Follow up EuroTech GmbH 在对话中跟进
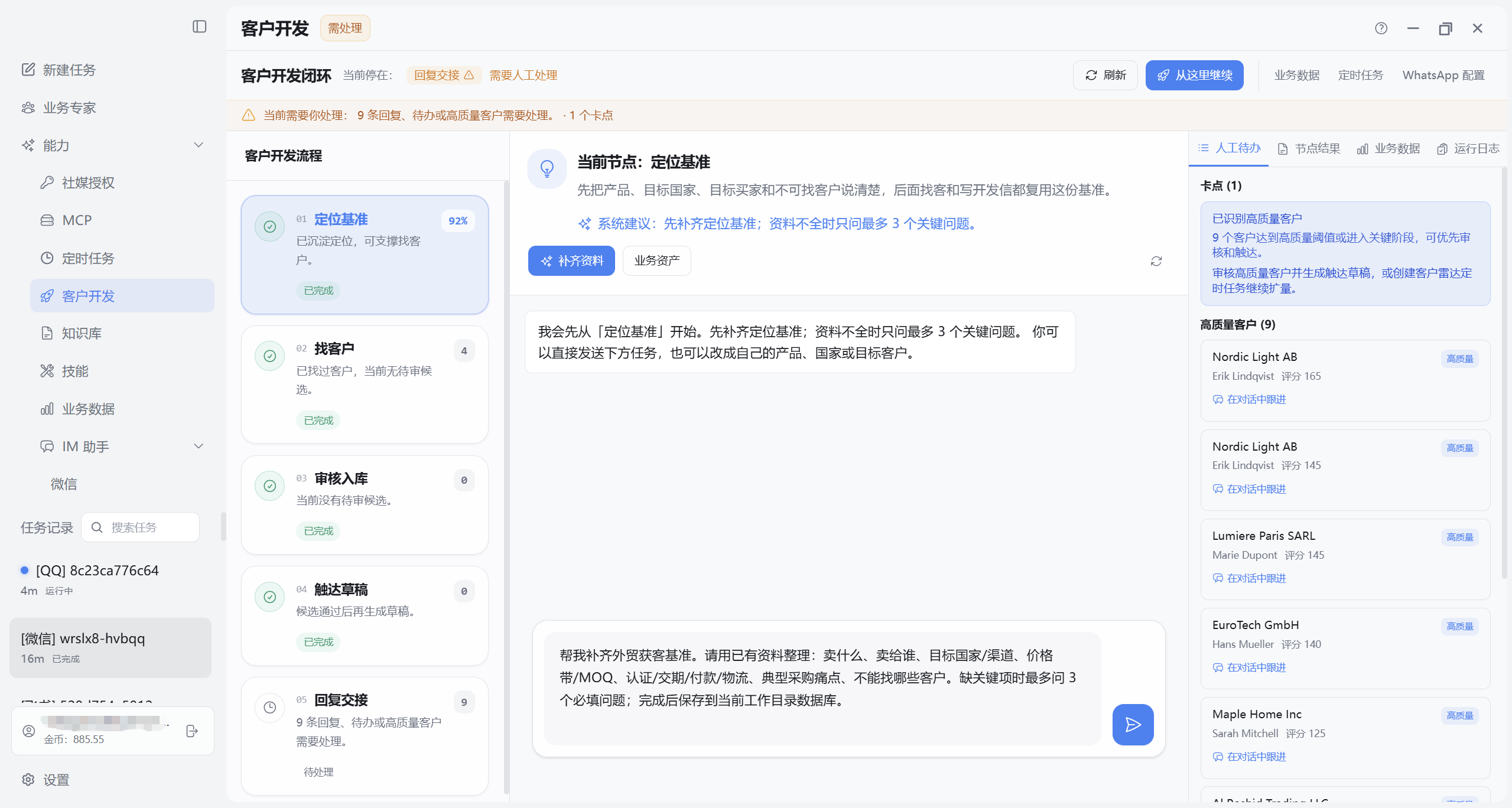Image resolution: width=1512 pixels, height=808 pixels. pos(1250,667)
